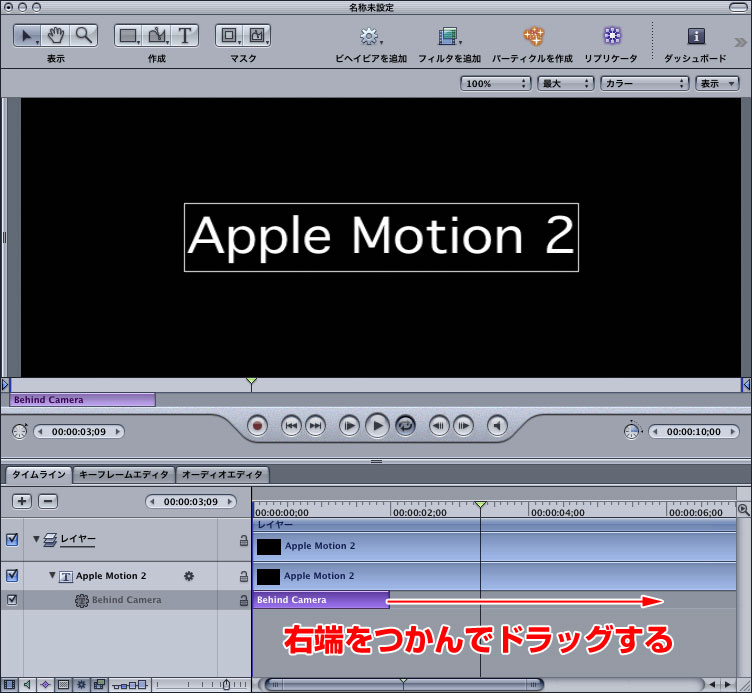Toggle the Apple Motion 2 text checkbox
The image size is (752, 693).
[x=12, y=576]
